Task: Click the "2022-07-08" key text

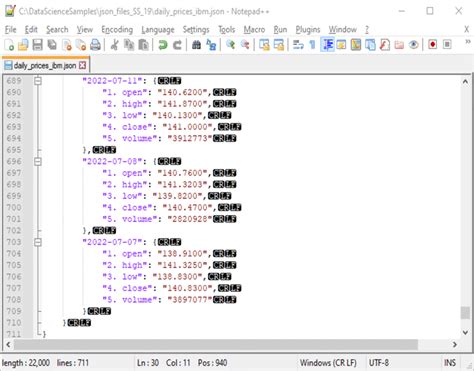Action: tap(114, 162)
